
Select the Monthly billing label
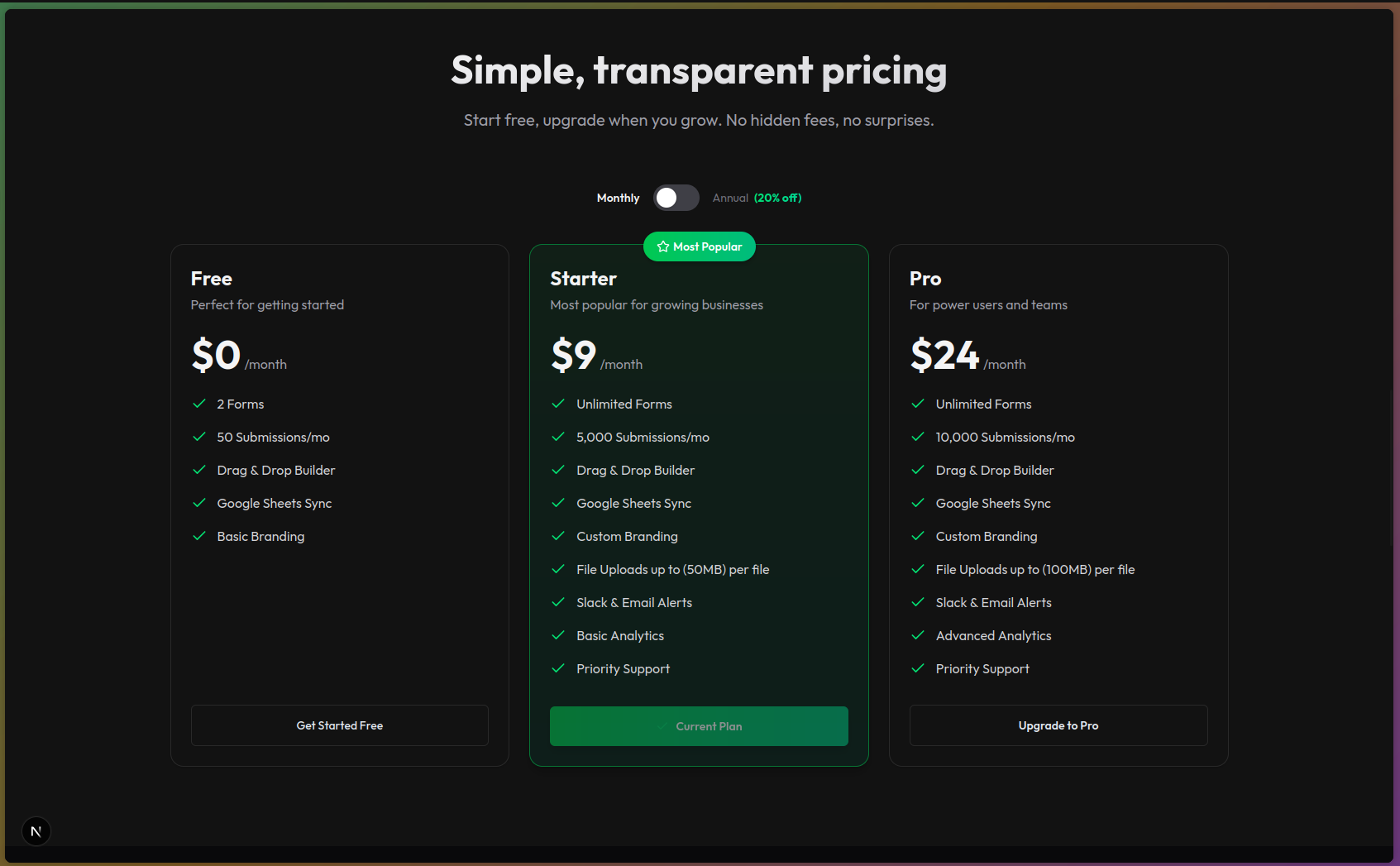tap(618, 198)
